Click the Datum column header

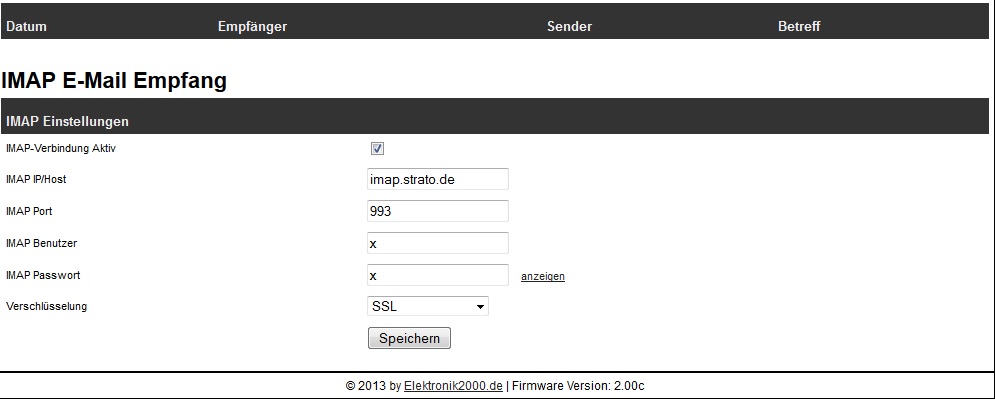[27, 26]
